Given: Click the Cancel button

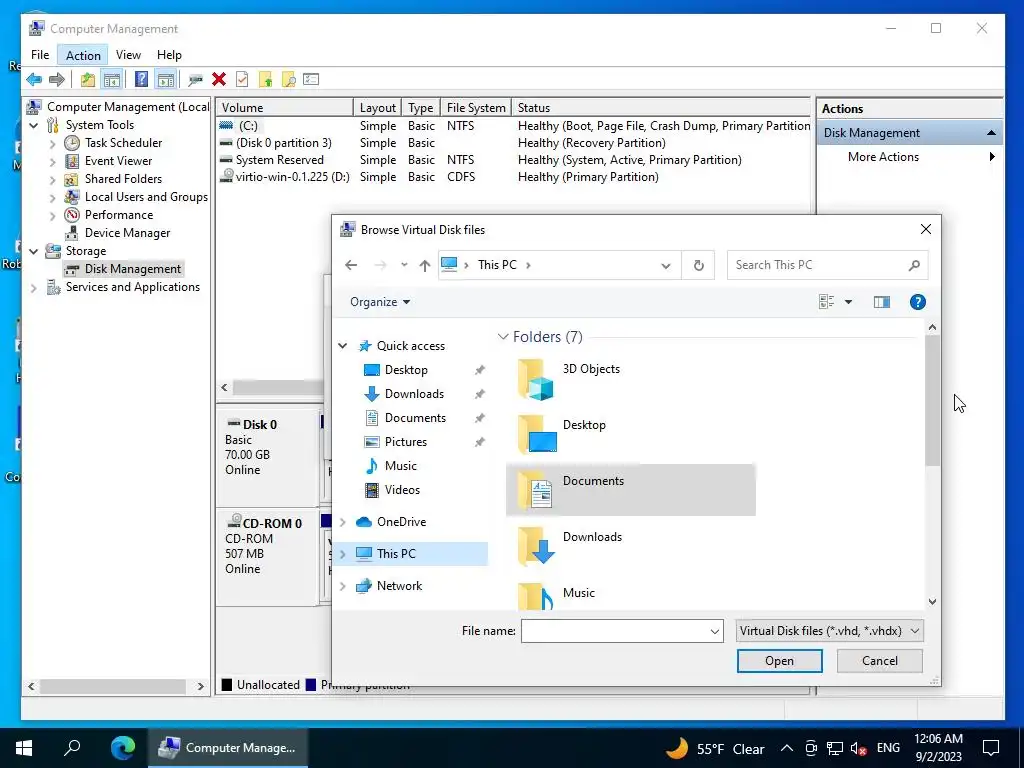Looking at the screenshot, I should click(880, 661).
